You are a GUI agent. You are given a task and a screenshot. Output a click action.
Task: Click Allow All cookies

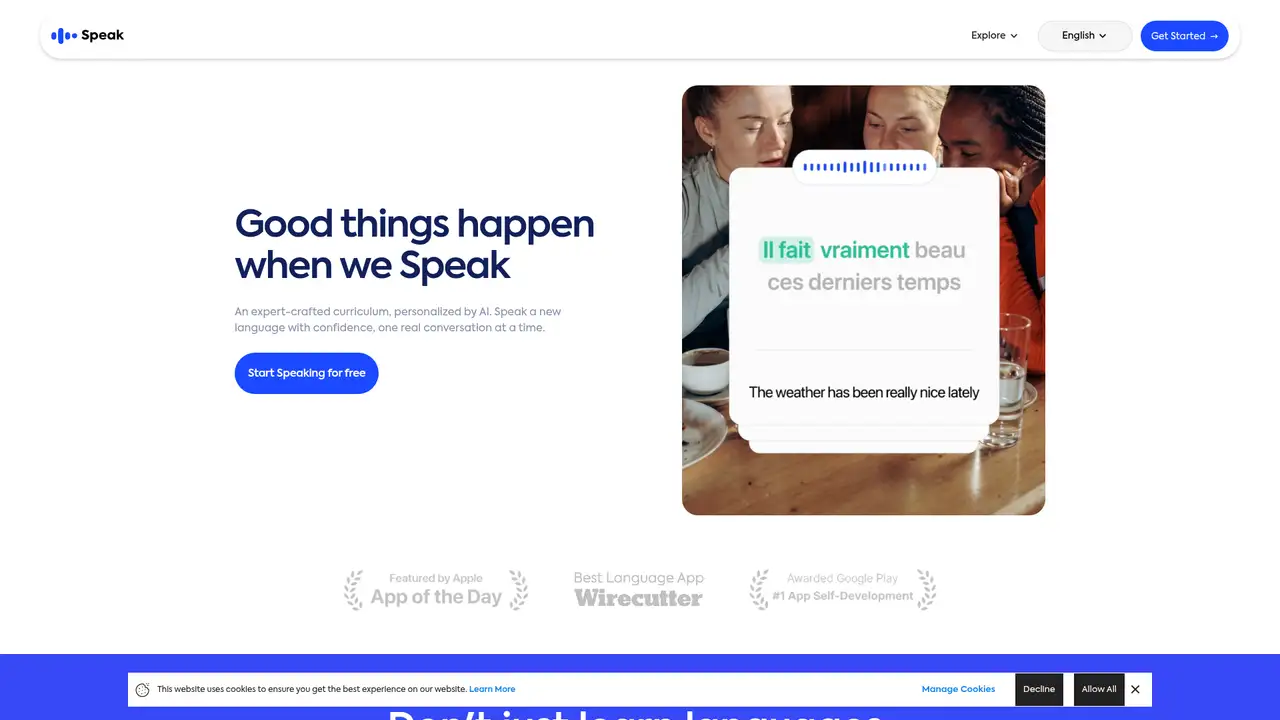[x=1099, y=689]
